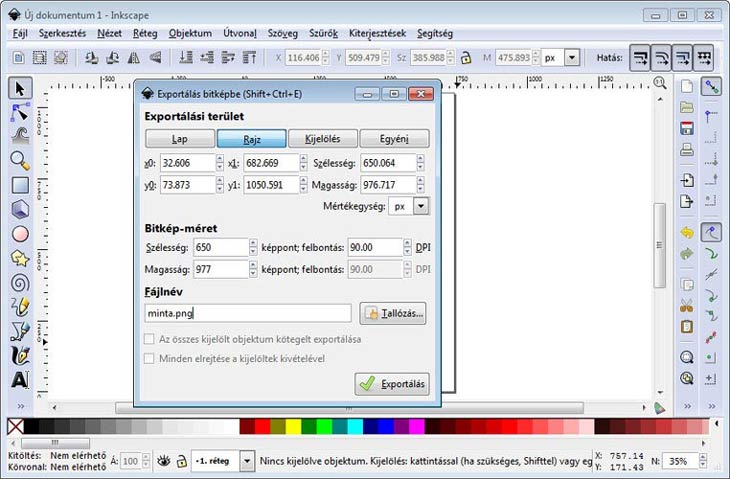The image size is (730, 479).
Task: Select the Circle/Ellipse tool
Action: (20, 234)
